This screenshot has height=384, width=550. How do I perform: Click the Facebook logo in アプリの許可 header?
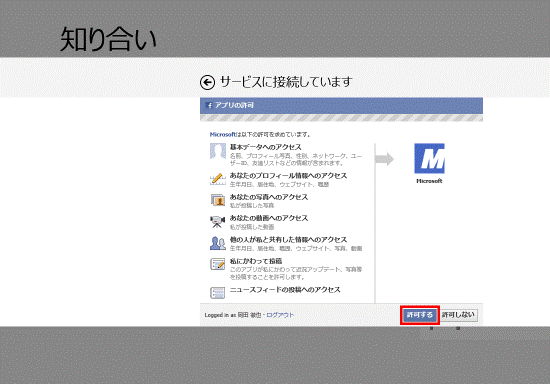click(209, 105)
